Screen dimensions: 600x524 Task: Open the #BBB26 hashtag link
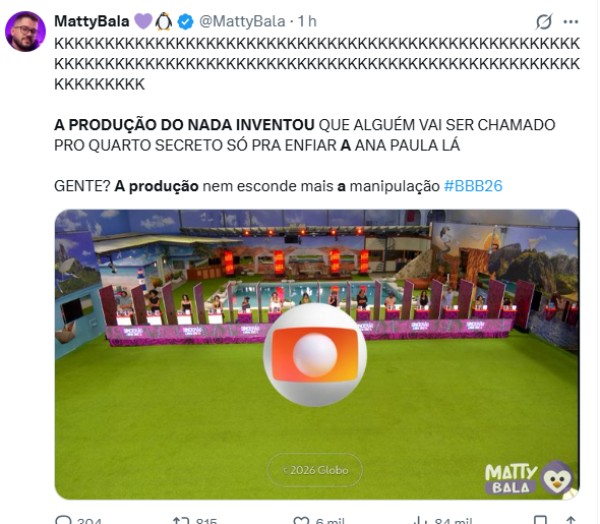tap(473, 186)
